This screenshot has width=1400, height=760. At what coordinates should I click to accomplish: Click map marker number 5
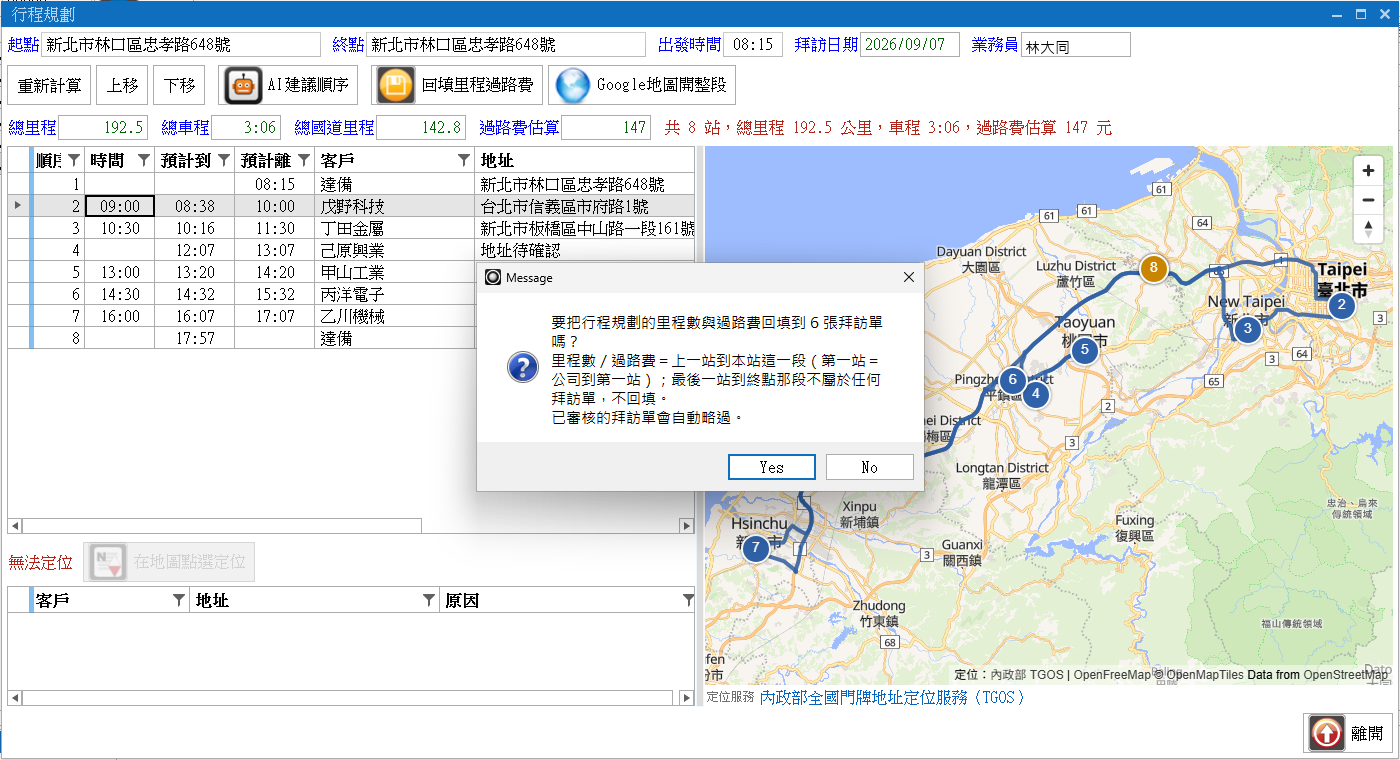(x=1084, y=350)
